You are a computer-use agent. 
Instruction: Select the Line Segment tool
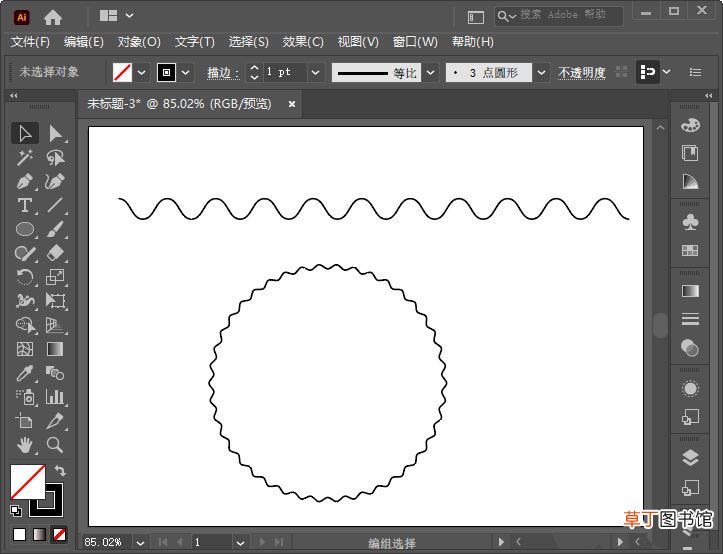55,205
